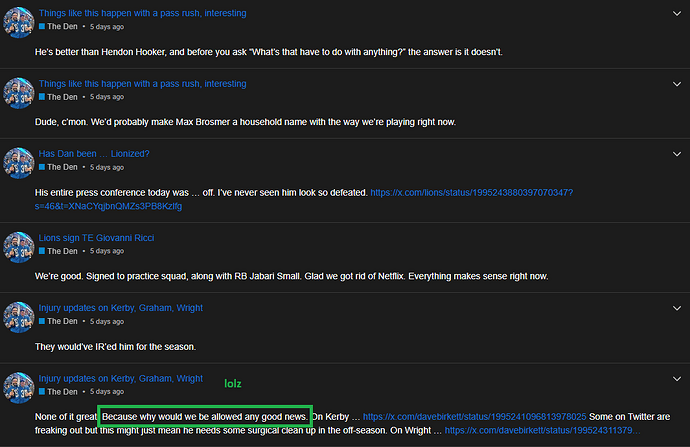
Task: Click avatar beside "Has Dan been … Lionized?"
Action: pos(19,162)
